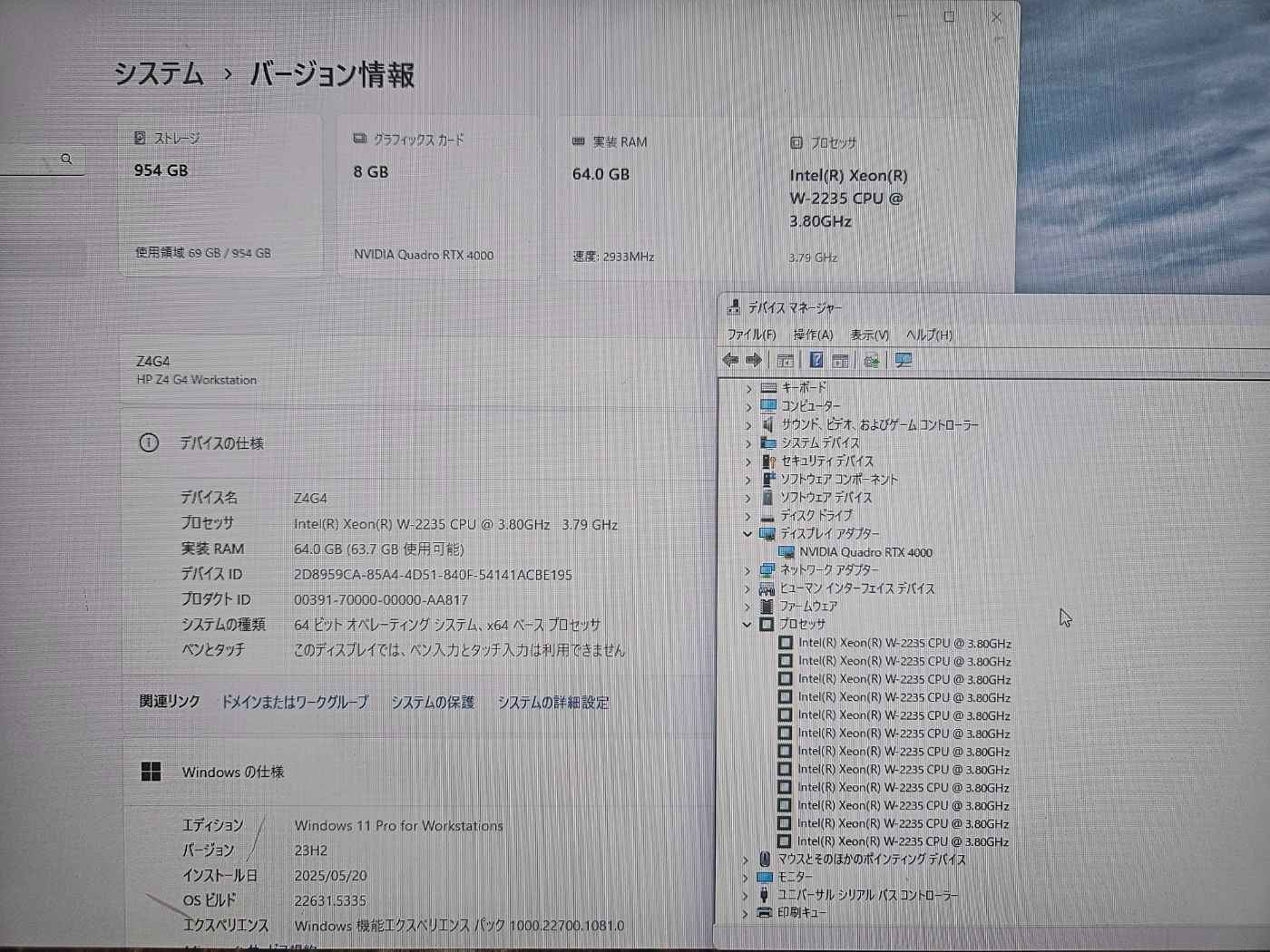Select the ネットワーク アダプター category label
Viewport: 1270px width, 952px height.
[829, 569]
